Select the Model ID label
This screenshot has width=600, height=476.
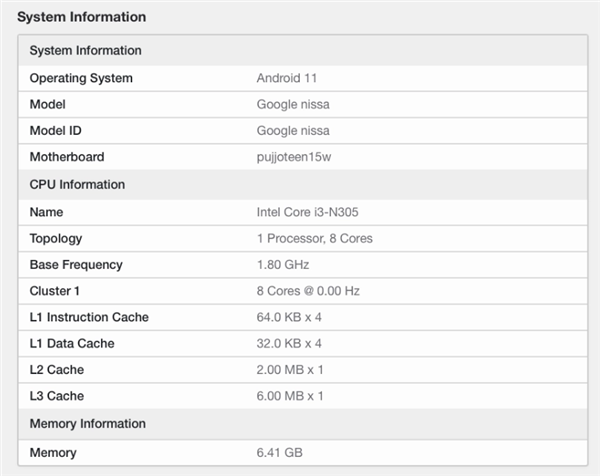[x=55, y=130]
